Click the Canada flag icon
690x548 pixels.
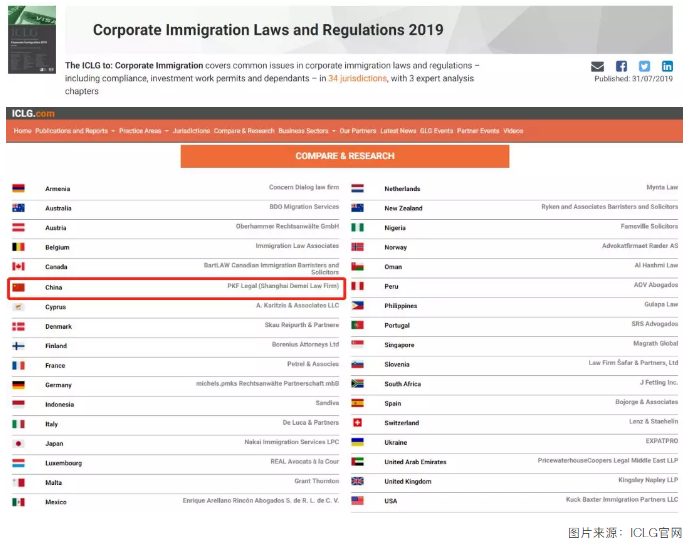pos(18,266)
